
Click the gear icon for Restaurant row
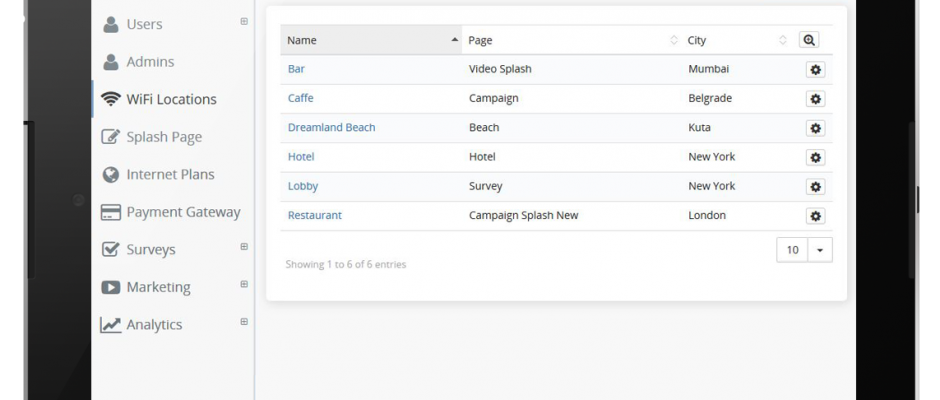click(x=815, y=216)
